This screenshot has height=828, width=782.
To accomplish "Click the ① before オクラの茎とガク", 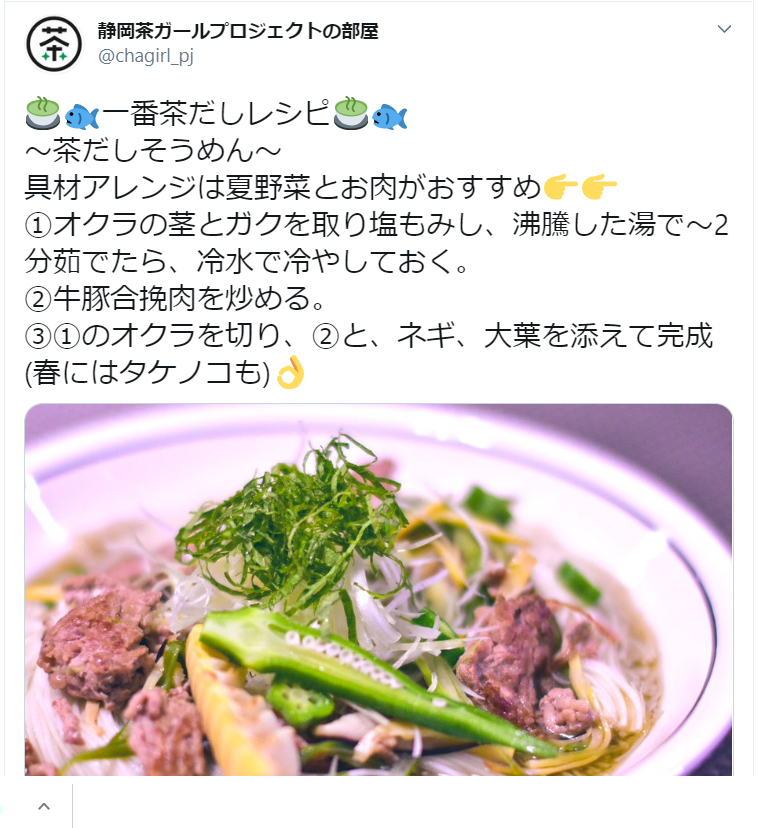I will [x=38, y=225].
